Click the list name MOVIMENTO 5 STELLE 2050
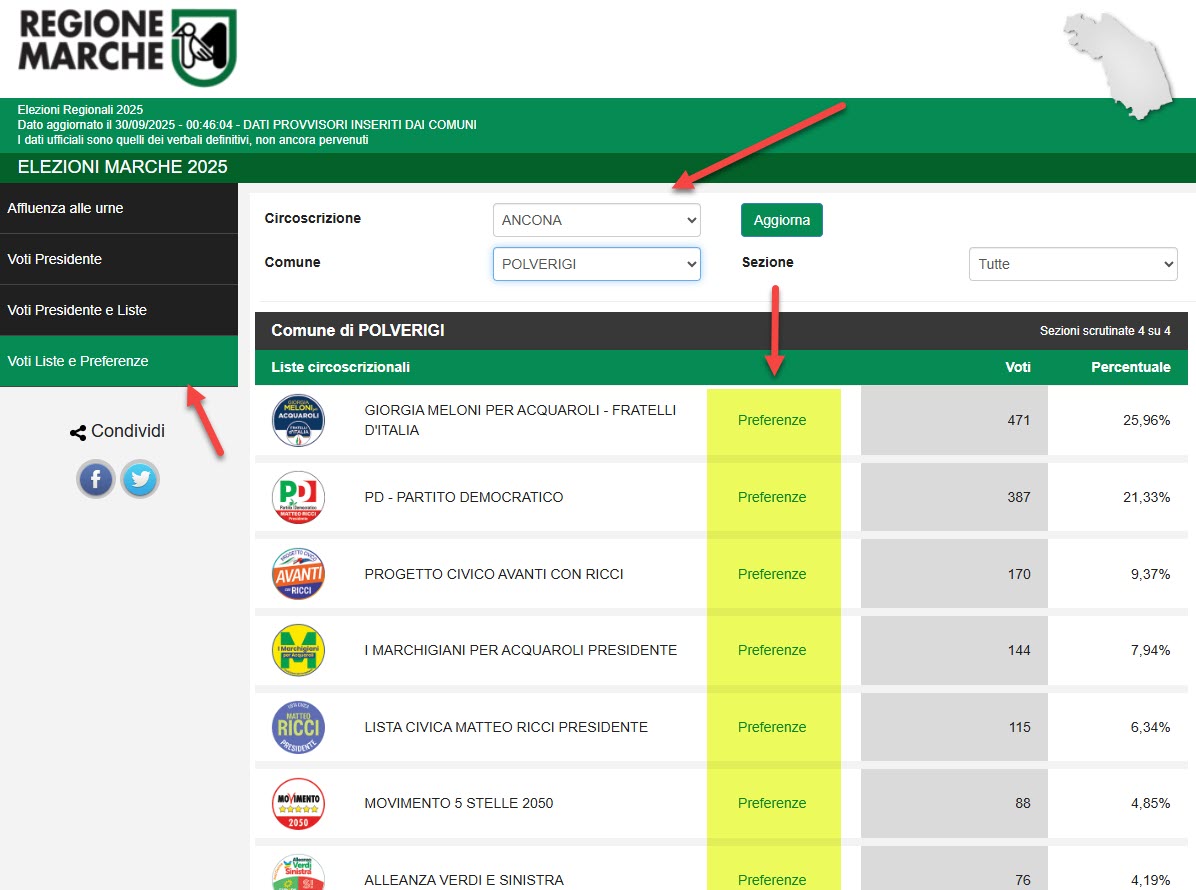1196x890 pixels. [459, 803]
